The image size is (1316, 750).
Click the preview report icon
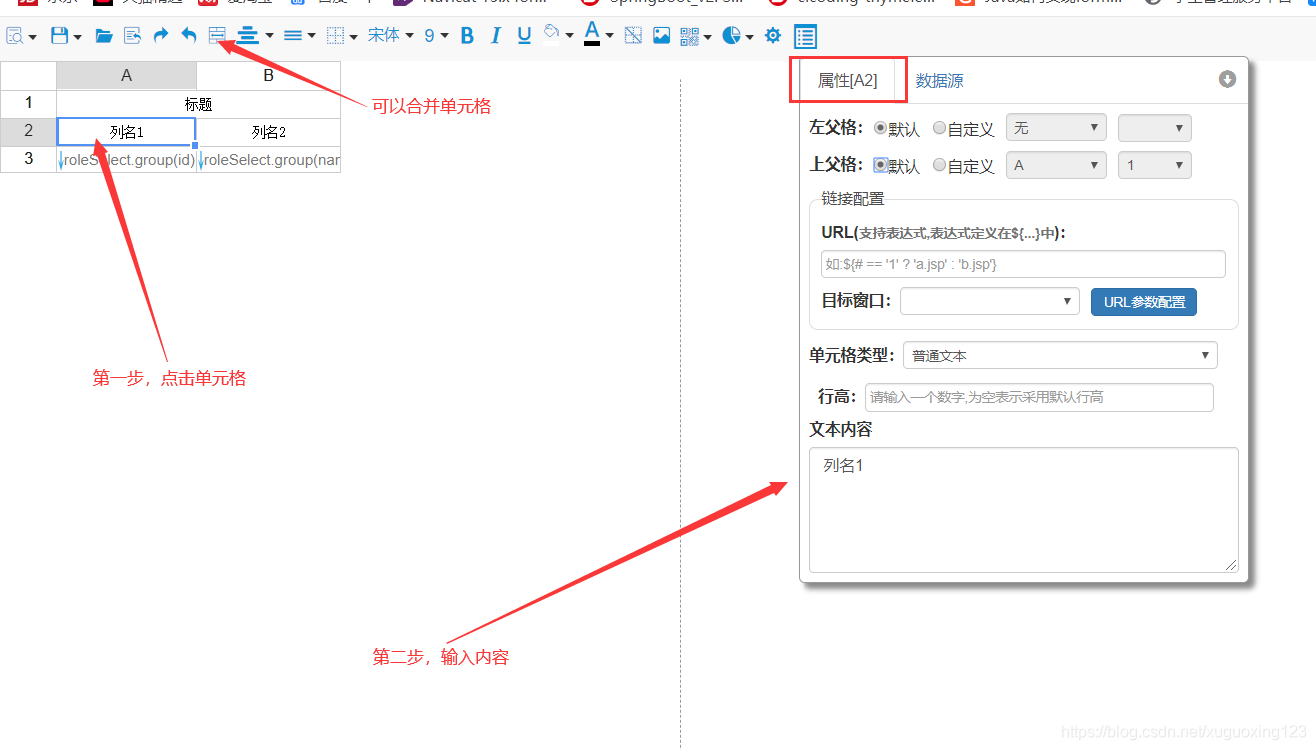coord(15,36)
